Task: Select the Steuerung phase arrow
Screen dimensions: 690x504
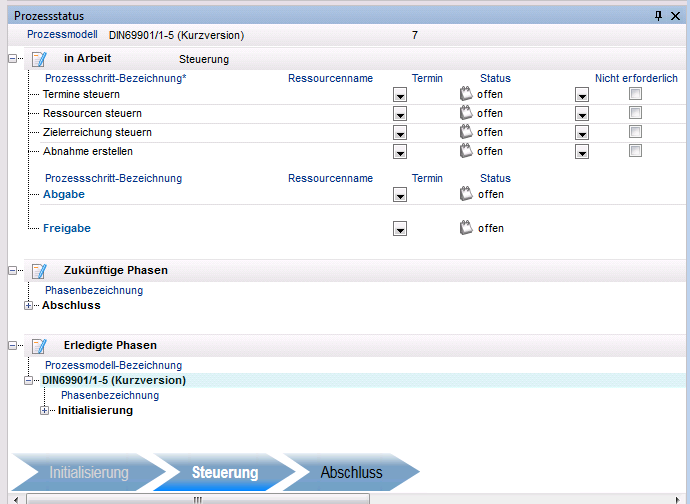Action: pos(224,472)
